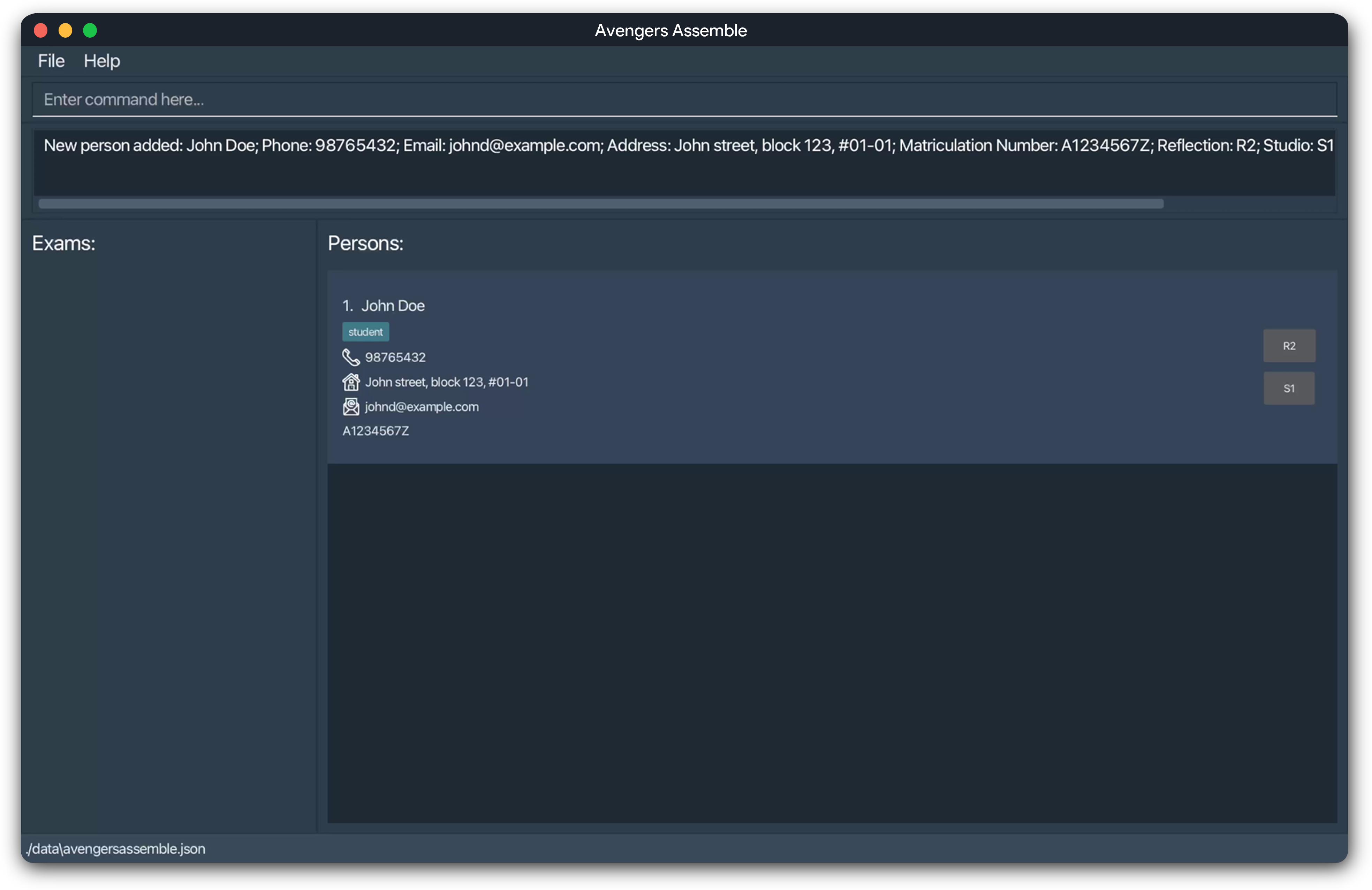Select the student tag on John Doe
The image size is (1372, 890).
click(x=365, y=332)
